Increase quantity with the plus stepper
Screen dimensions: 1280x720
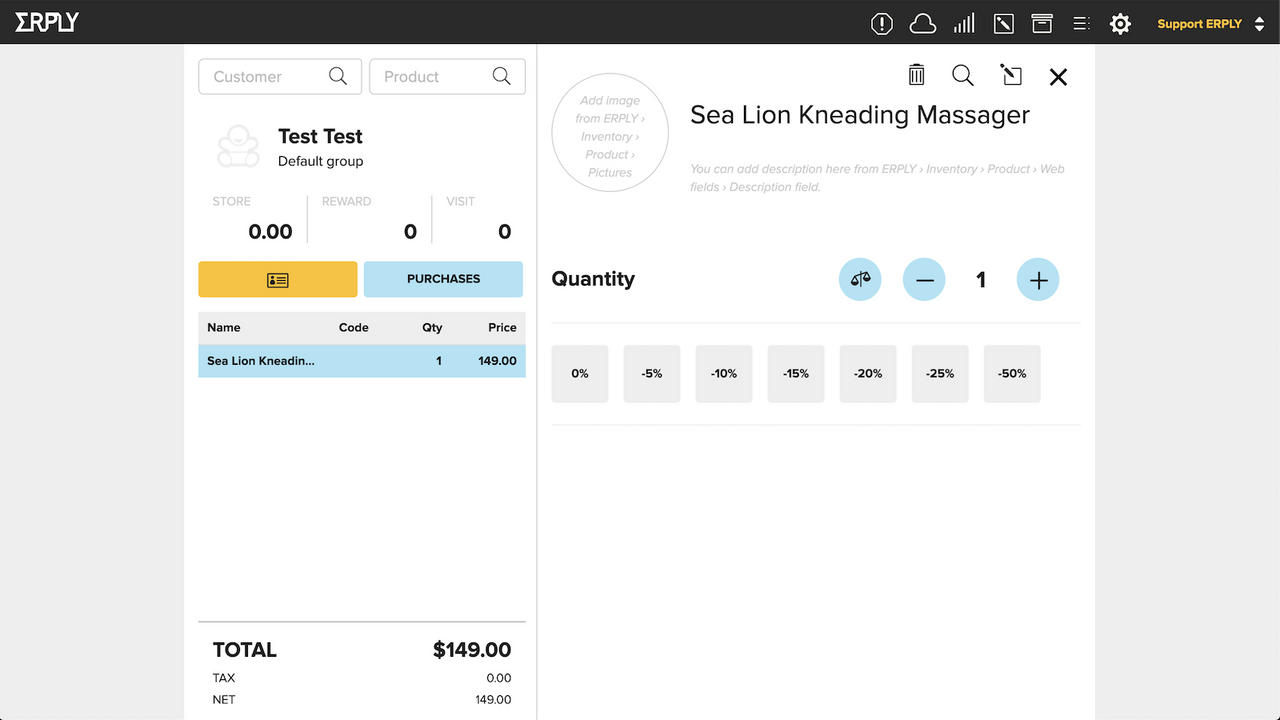tap(1038, 279)
